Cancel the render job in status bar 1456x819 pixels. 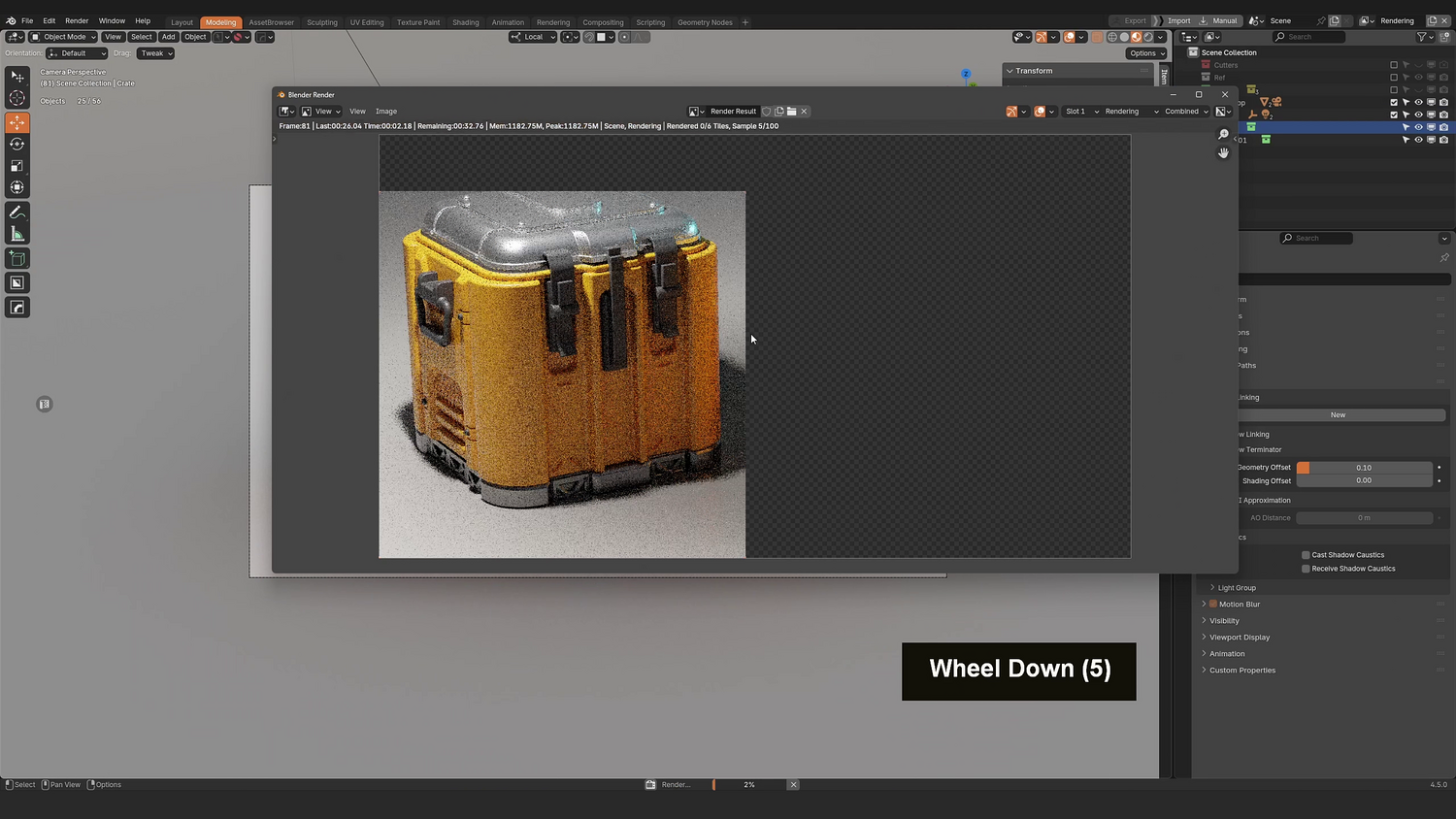pos(793,785)
